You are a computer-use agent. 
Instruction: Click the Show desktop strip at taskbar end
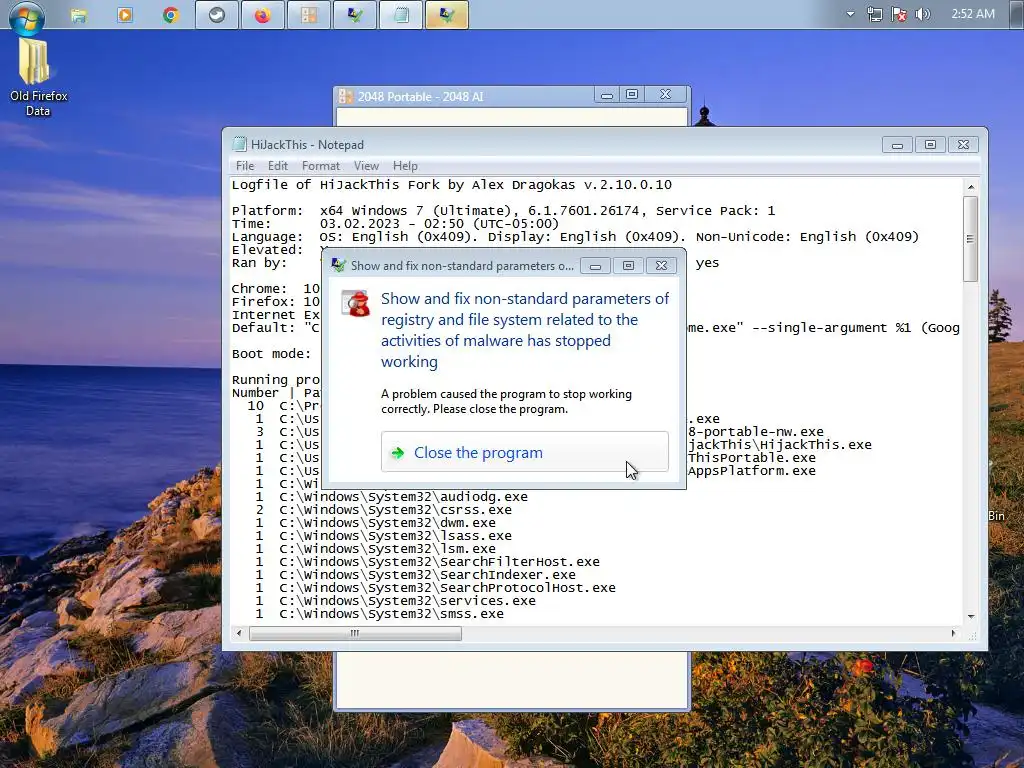(x=1018, y=14)
